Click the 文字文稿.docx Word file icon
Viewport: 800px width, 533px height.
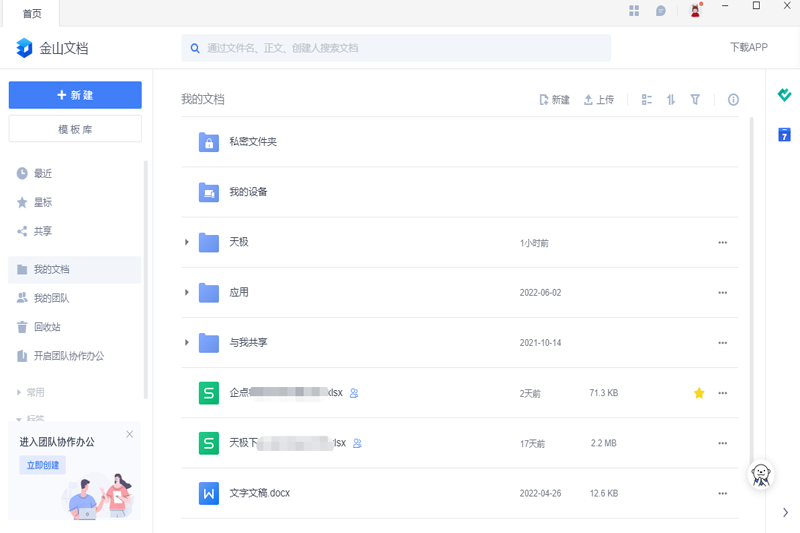(x=209, y=493)
